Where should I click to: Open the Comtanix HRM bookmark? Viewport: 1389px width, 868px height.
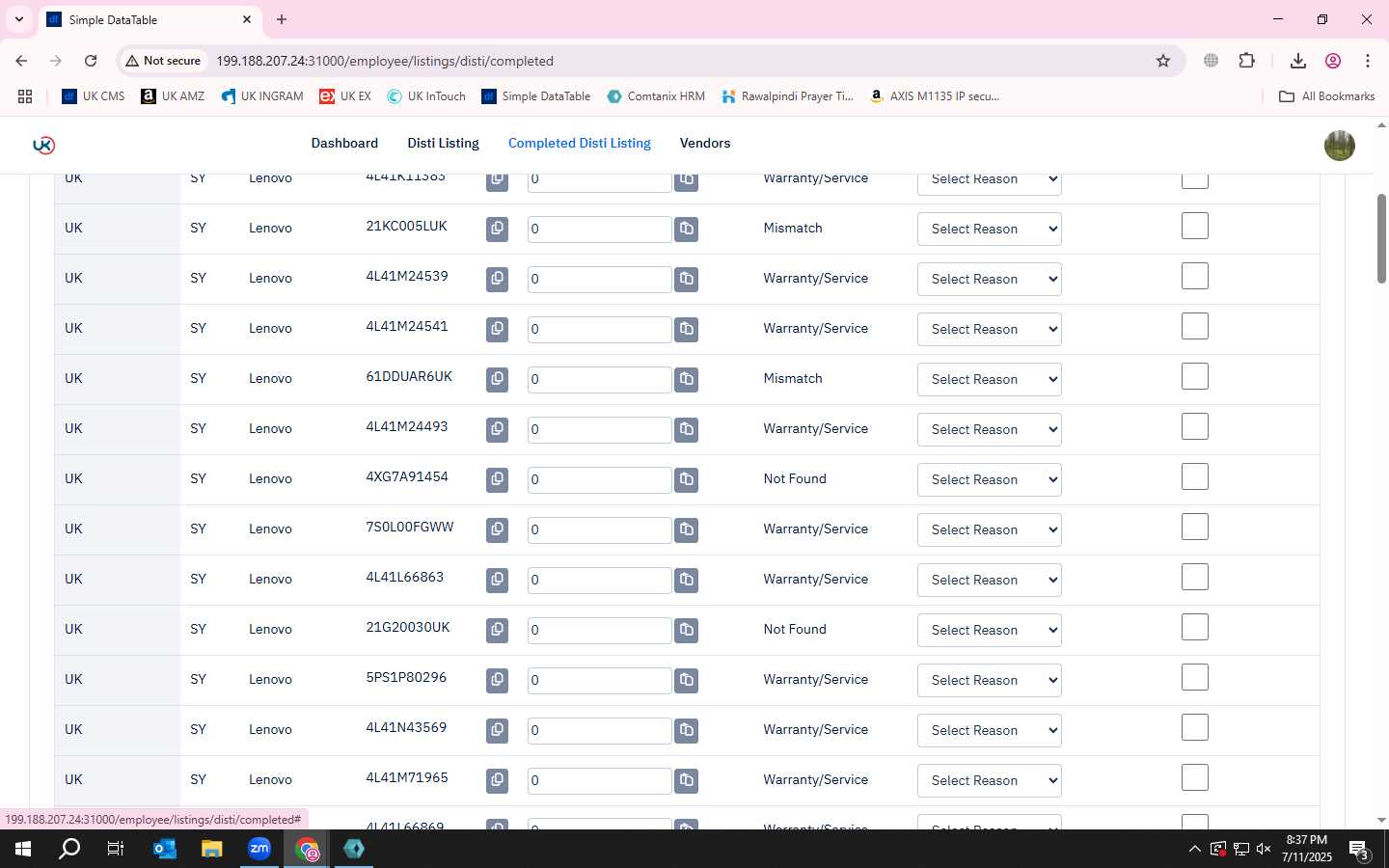click(x=656, y=96)
